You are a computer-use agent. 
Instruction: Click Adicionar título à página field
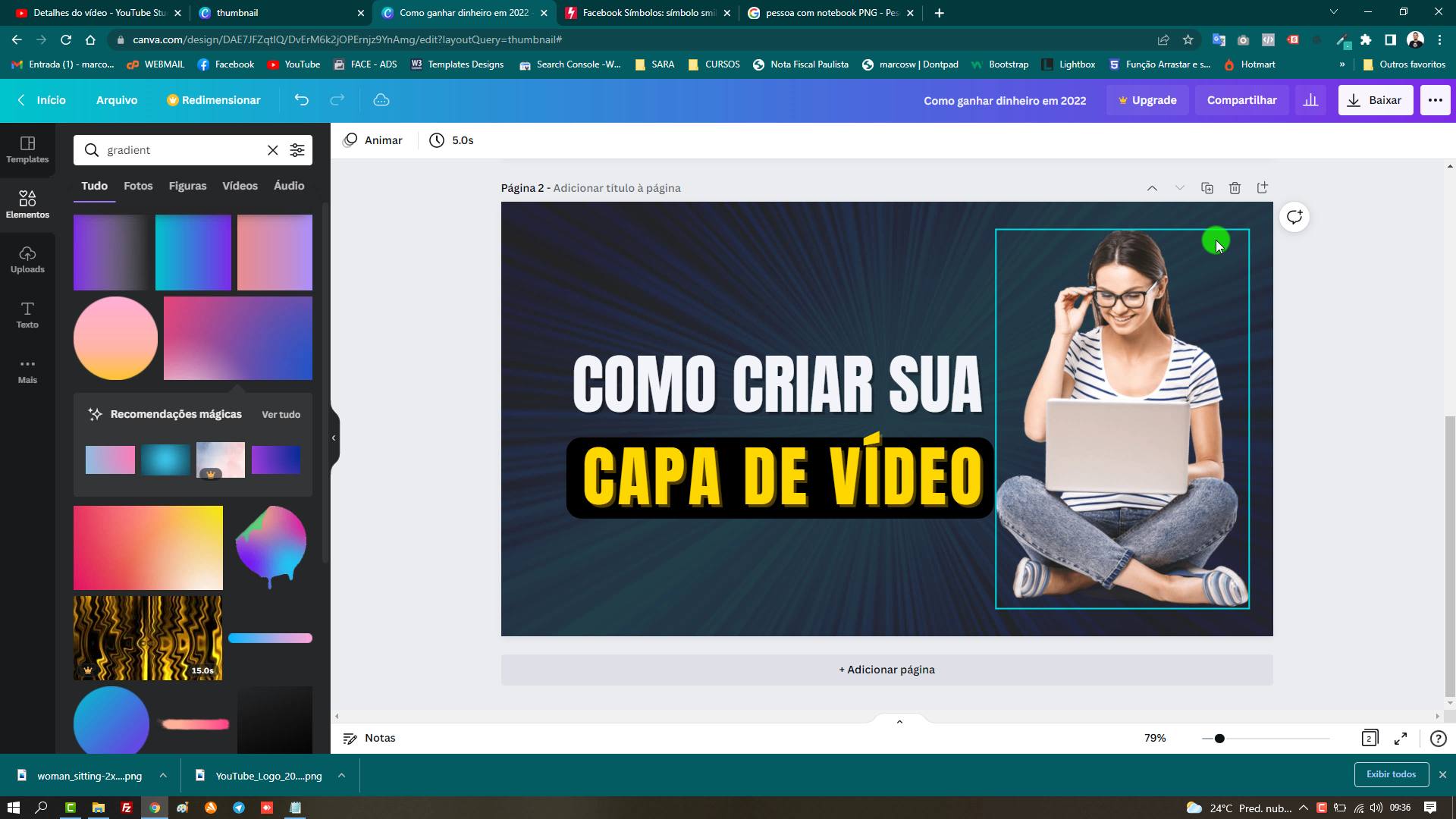[617, 188]
